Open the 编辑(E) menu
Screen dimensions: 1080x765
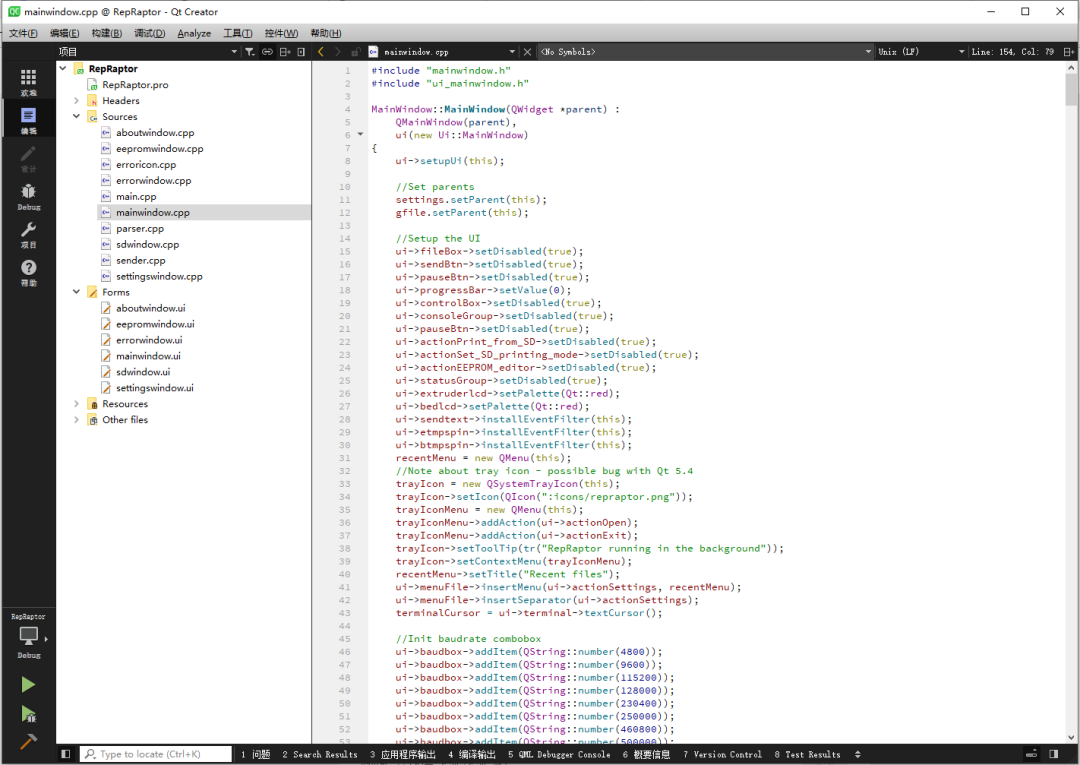point(64,33)
